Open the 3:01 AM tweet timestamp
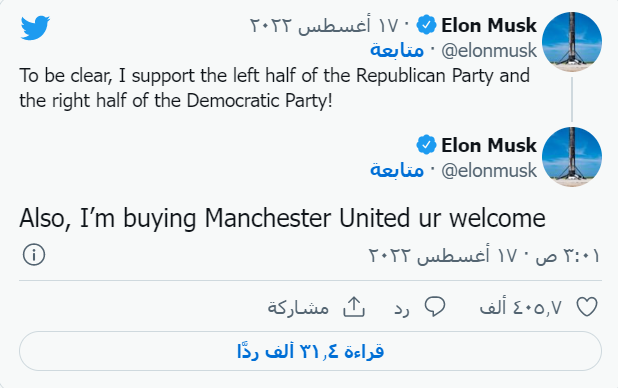 484,256
